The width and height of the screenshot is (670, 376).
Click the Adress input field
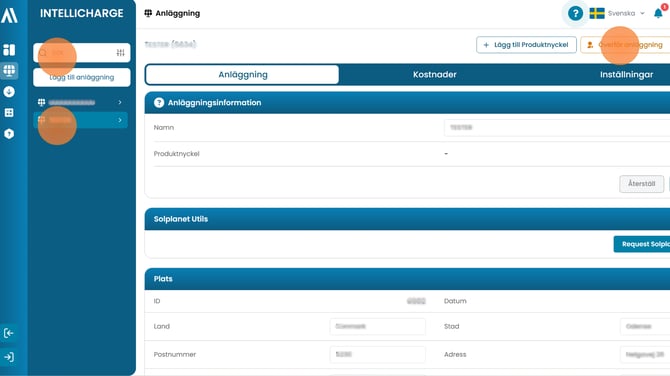point(645,355)
